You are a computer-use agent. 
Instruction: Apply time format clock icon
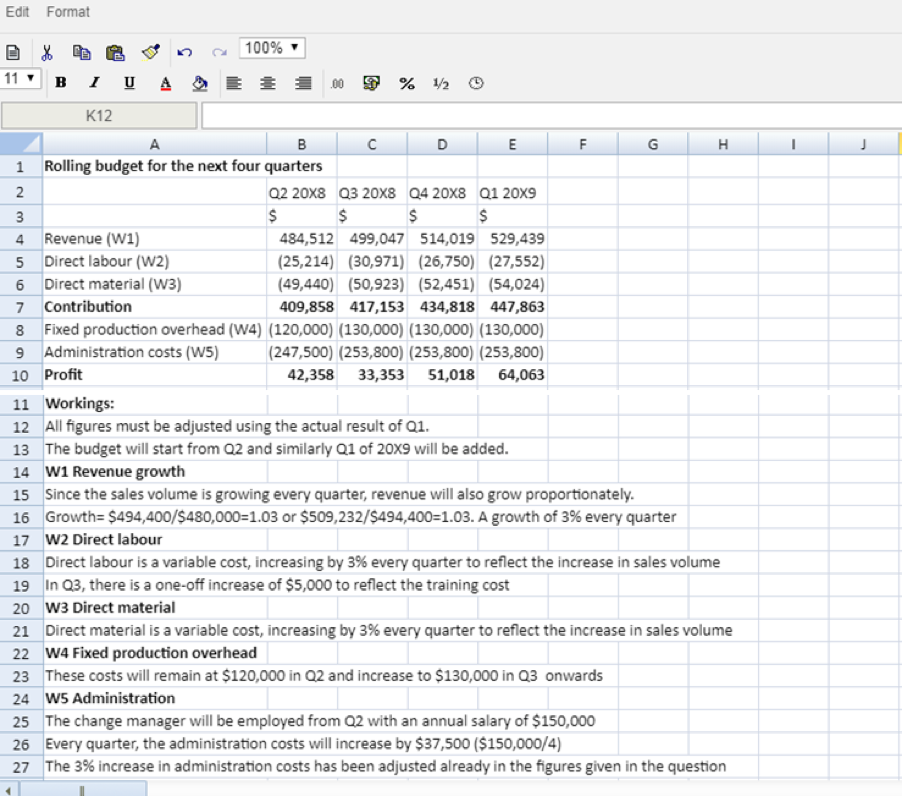pyautogui.click(x=476, y=85)
